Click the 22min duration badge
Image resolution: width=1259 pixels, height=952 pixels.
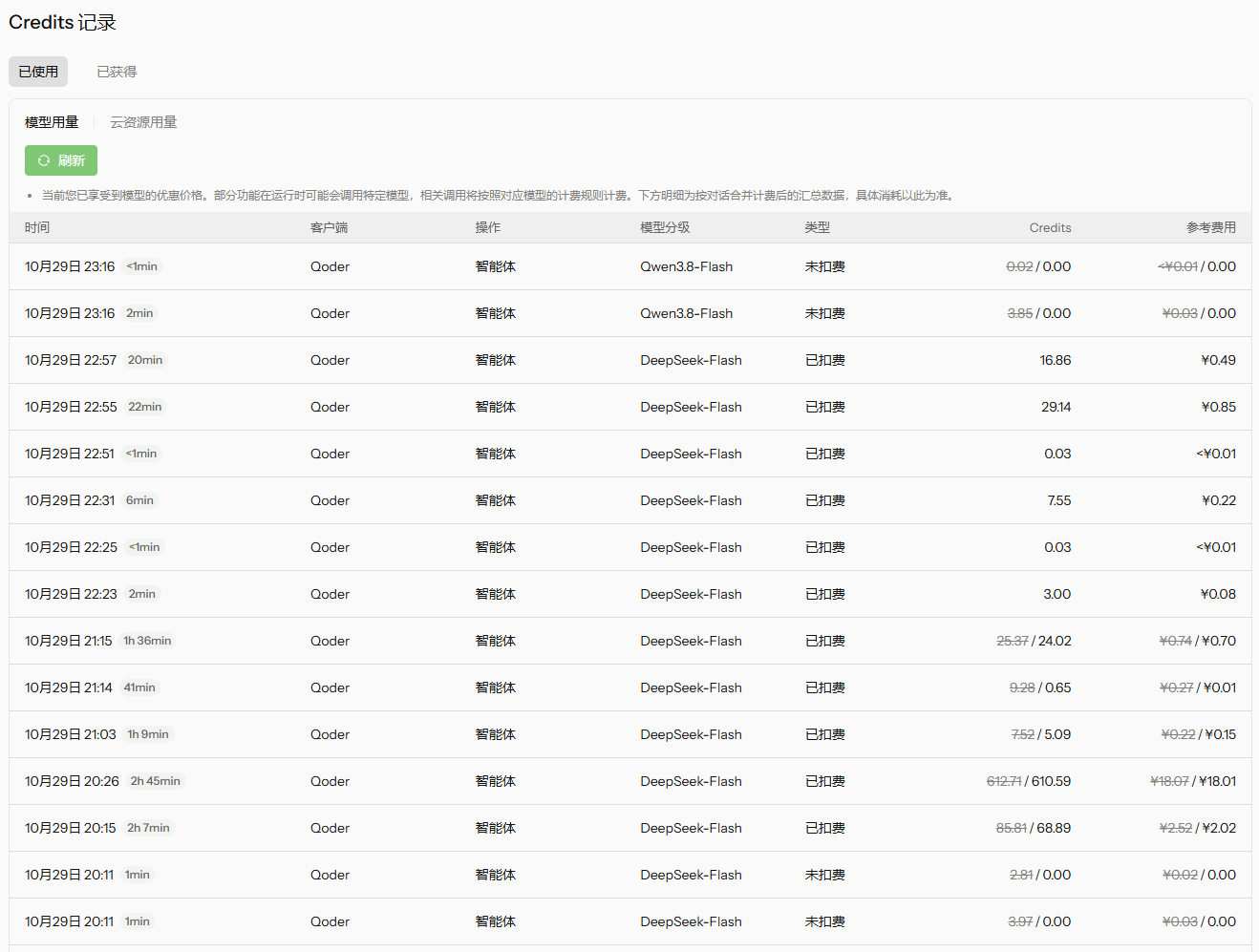pos(145,407)
